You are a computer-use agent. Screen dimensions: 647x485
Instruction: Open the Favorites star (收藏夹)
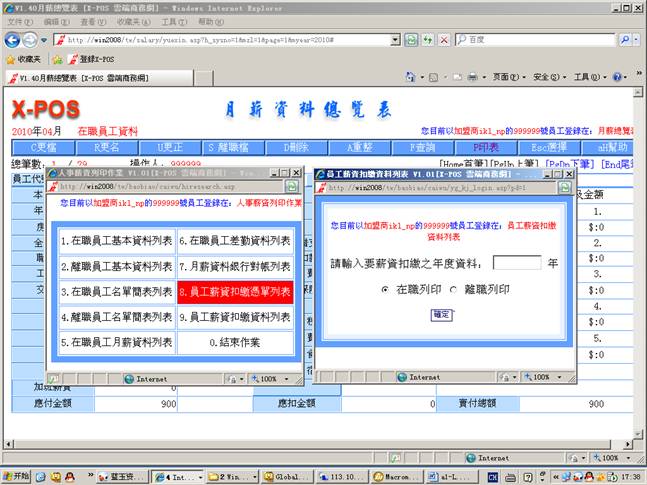click(x=24, y=59)
